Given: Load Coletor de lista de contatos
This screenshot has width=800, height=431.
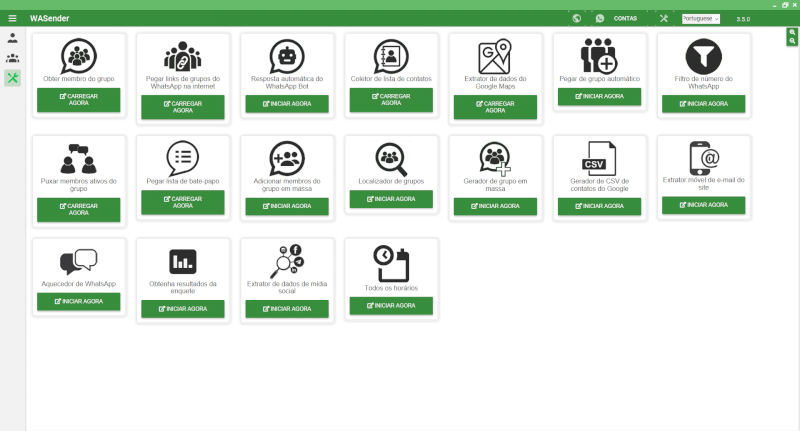Looking at the screenshot, I should (x=391, y=100).
